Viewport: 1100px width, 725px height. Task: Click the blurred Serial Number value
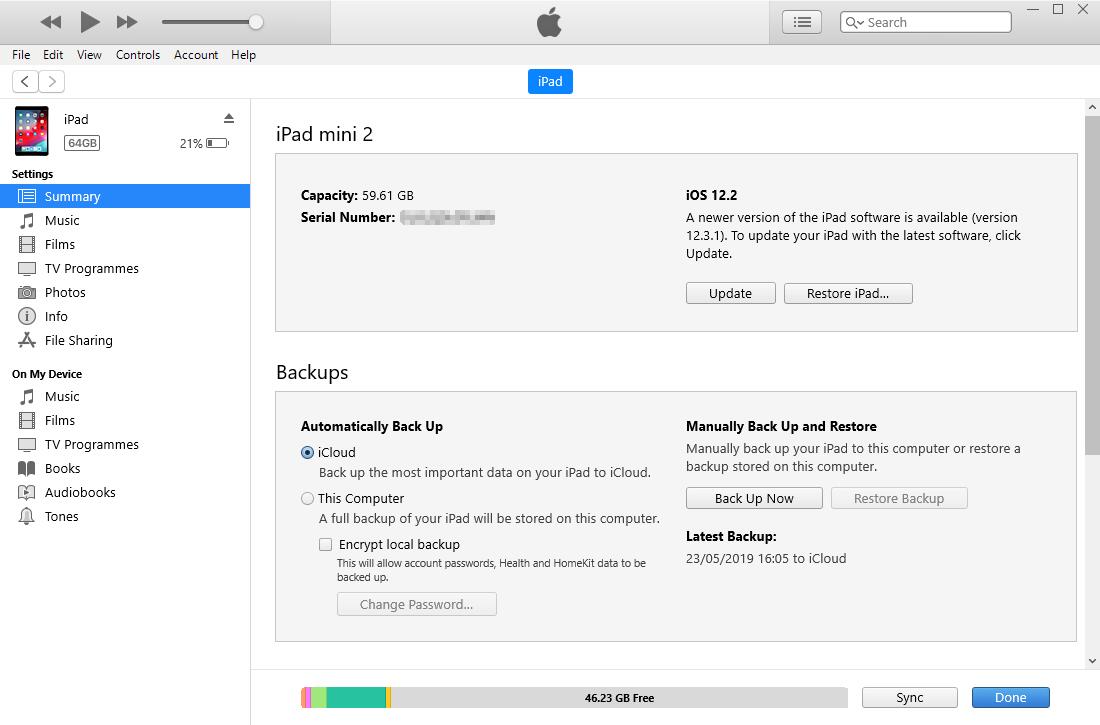click(x=448, y=218)
